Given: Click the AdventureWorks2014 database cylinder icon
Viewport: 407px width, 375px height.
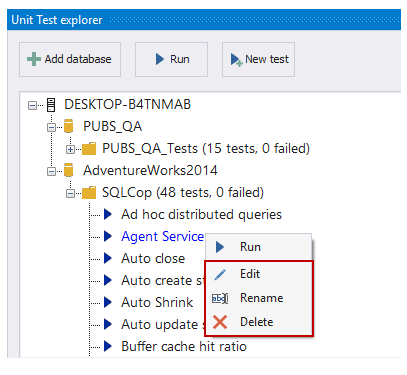Looking at the screenshot, I should click(x=69, y=170).
